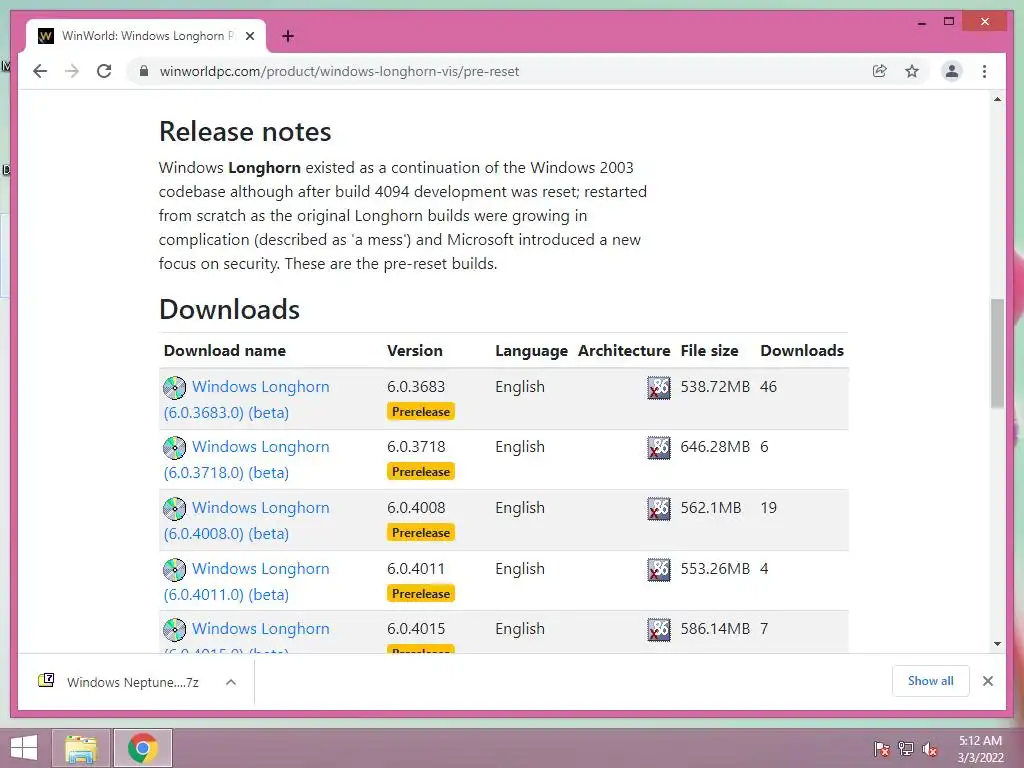Click the muted volume icon in tray
The width and height of the screenshot is (1024, 768).
[930, 748]
